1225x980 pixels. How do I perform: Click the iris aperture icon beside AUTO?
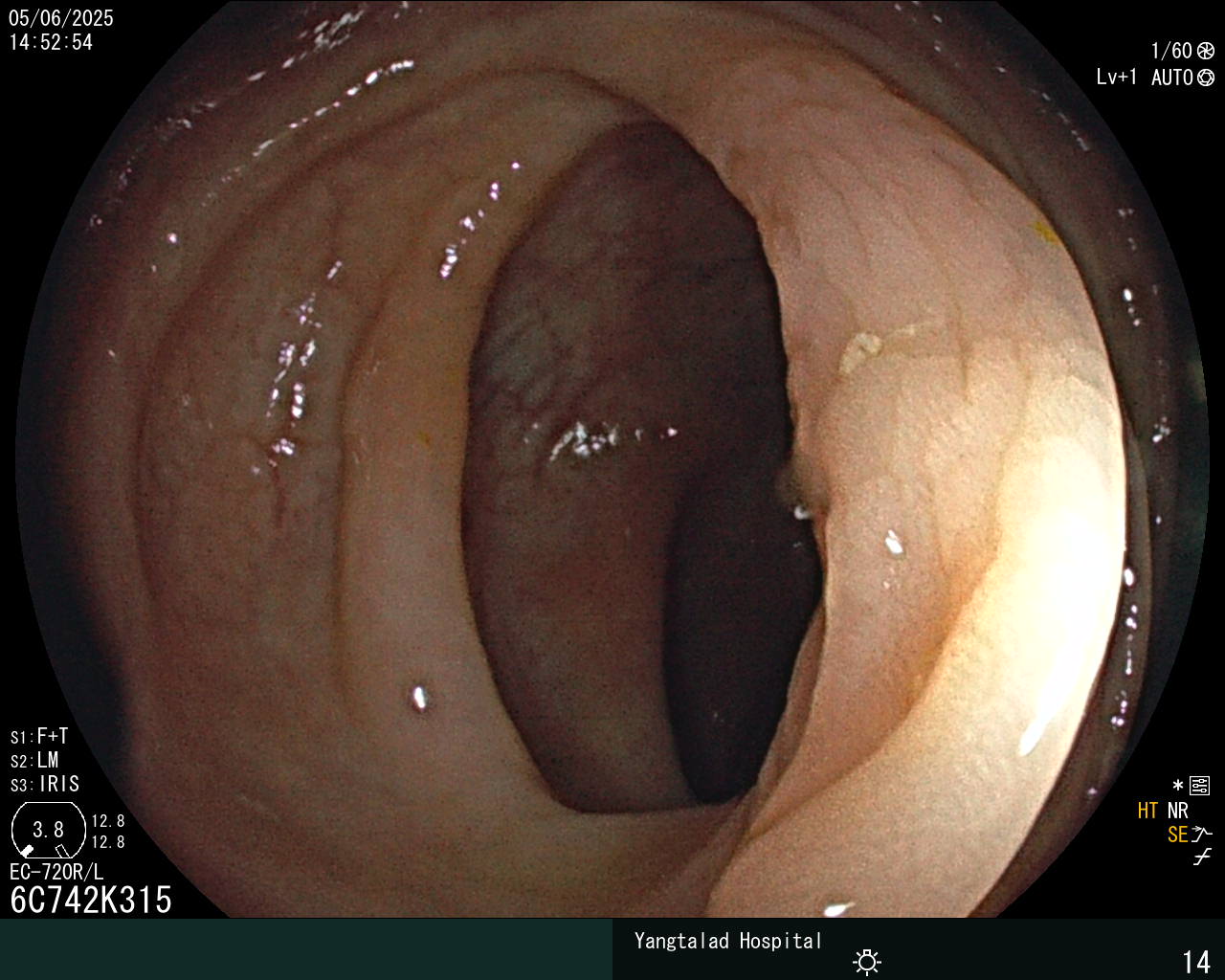[1206, 78]
